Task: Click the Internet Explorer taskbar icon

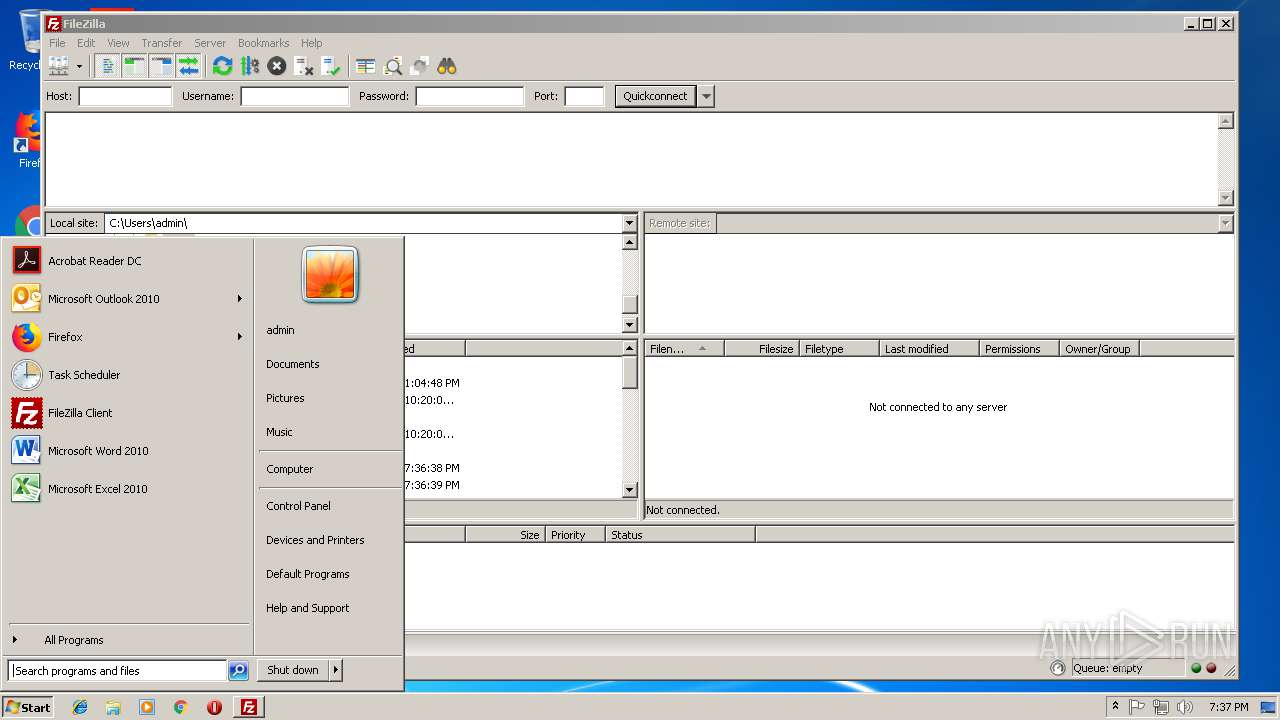Action: 80,707
